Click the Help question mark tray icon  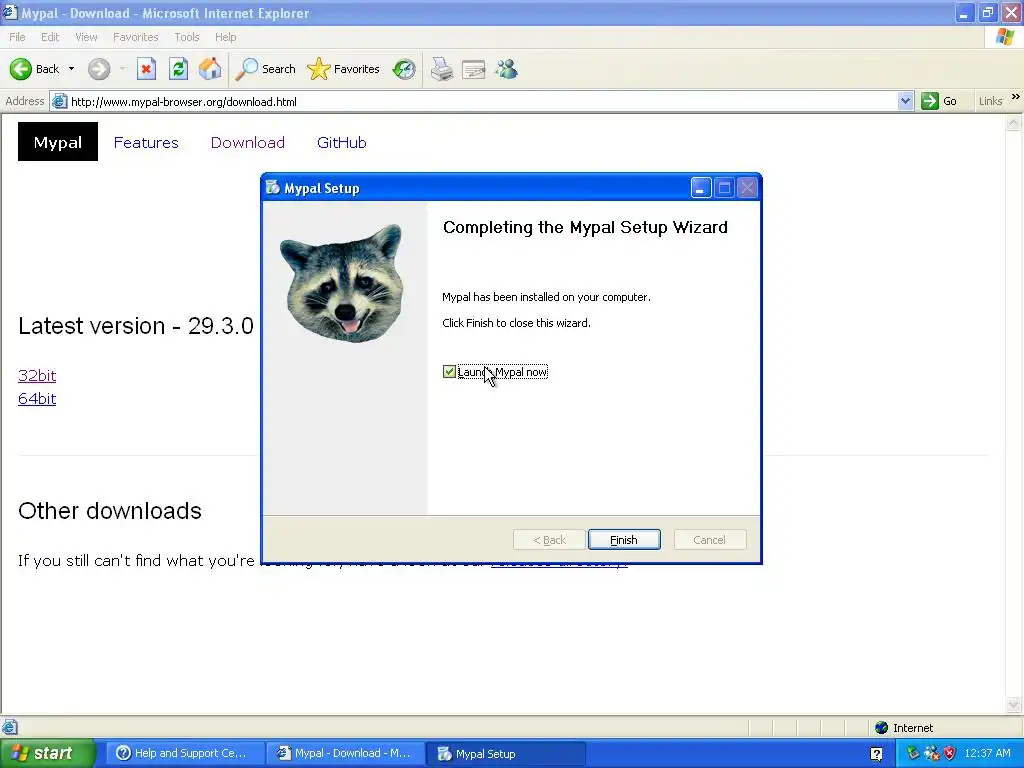pyautogui.click(x=876, y=754)
